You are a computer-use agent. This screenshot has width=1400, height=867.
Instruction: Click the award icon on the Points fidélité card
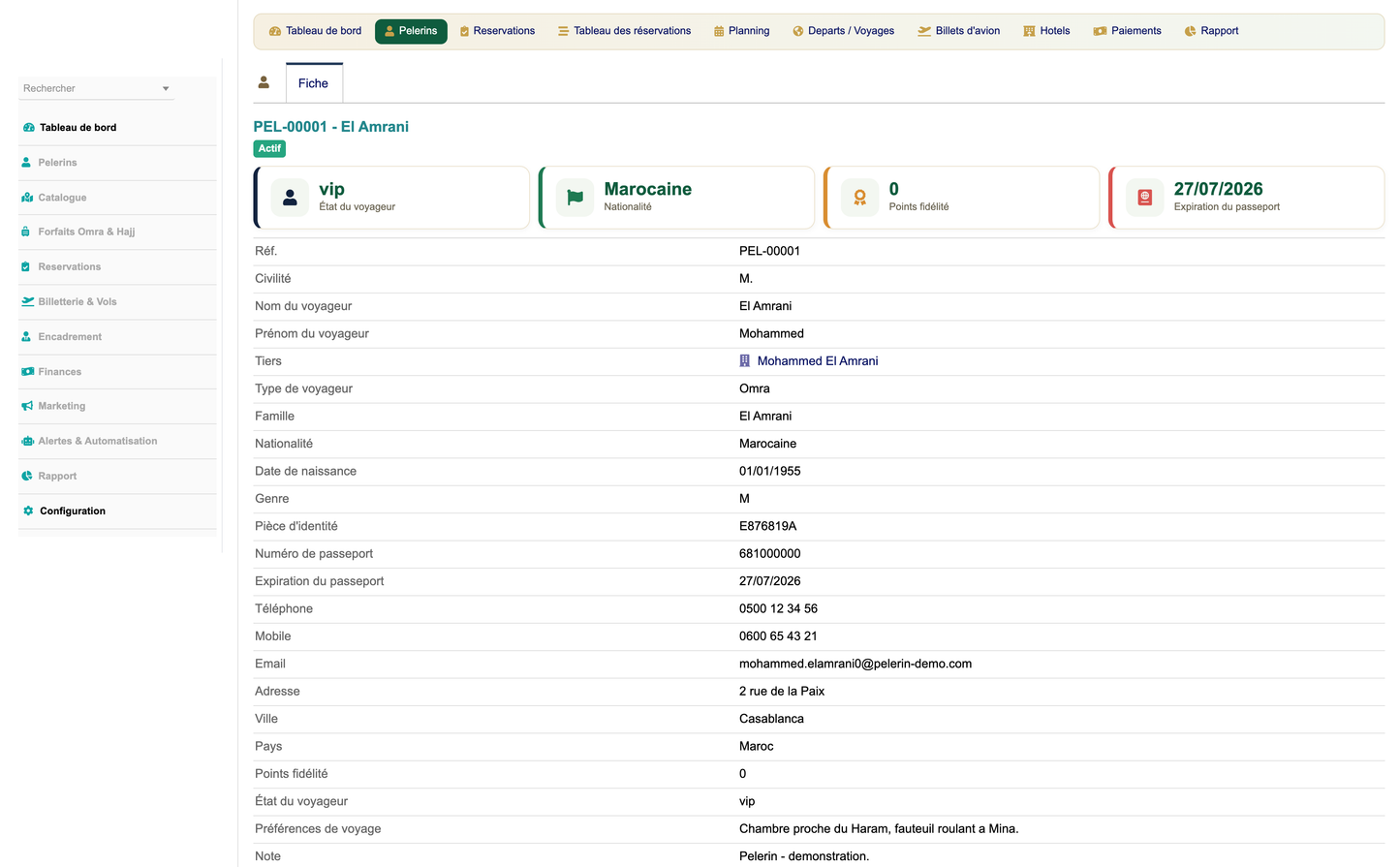[x=859, y=198]
